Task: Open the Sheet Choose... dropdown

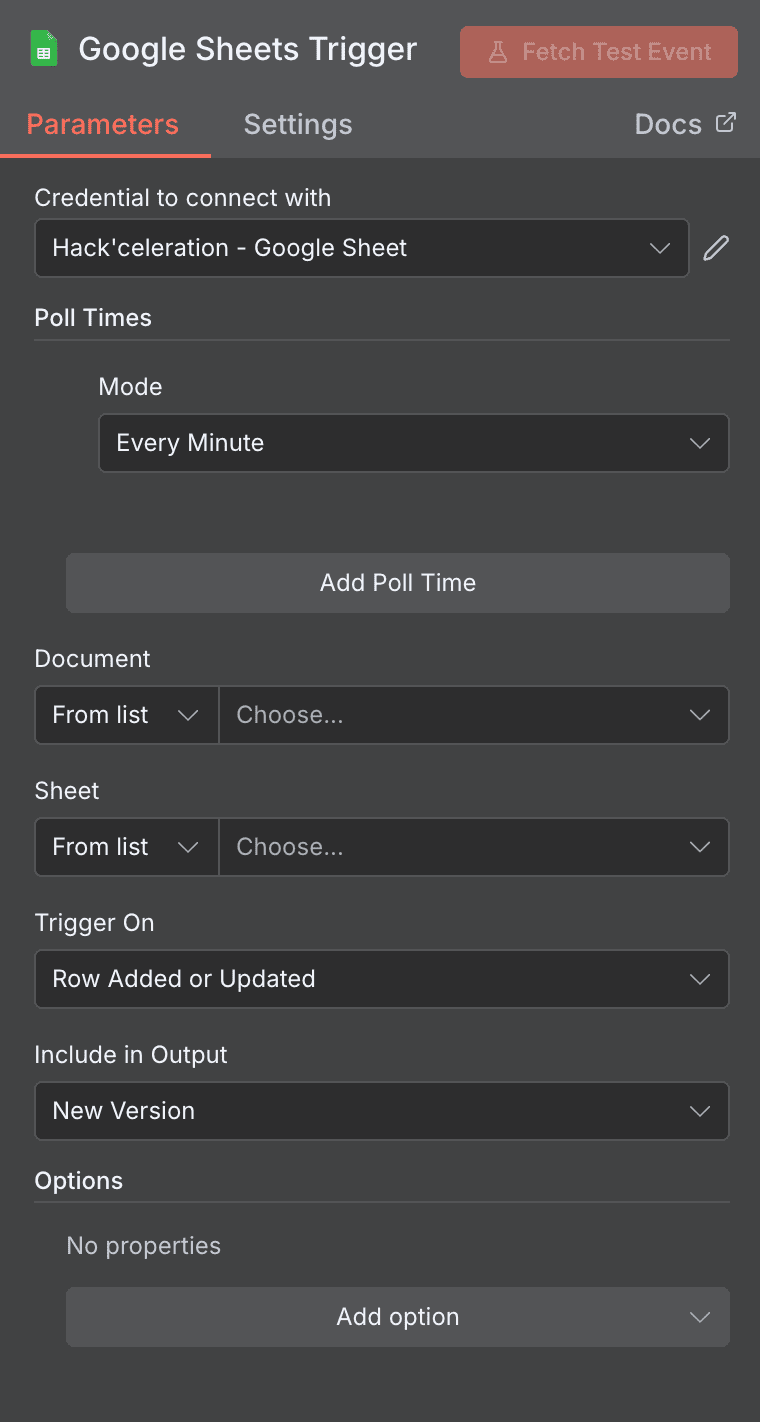Action: 474,846
